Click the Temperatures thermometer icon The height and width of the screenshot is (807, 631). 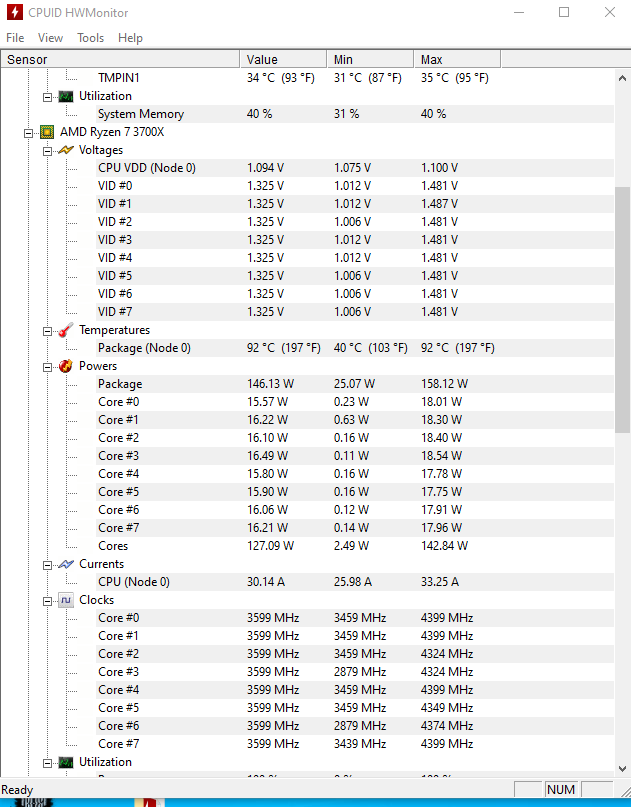[x=66, y=330]
